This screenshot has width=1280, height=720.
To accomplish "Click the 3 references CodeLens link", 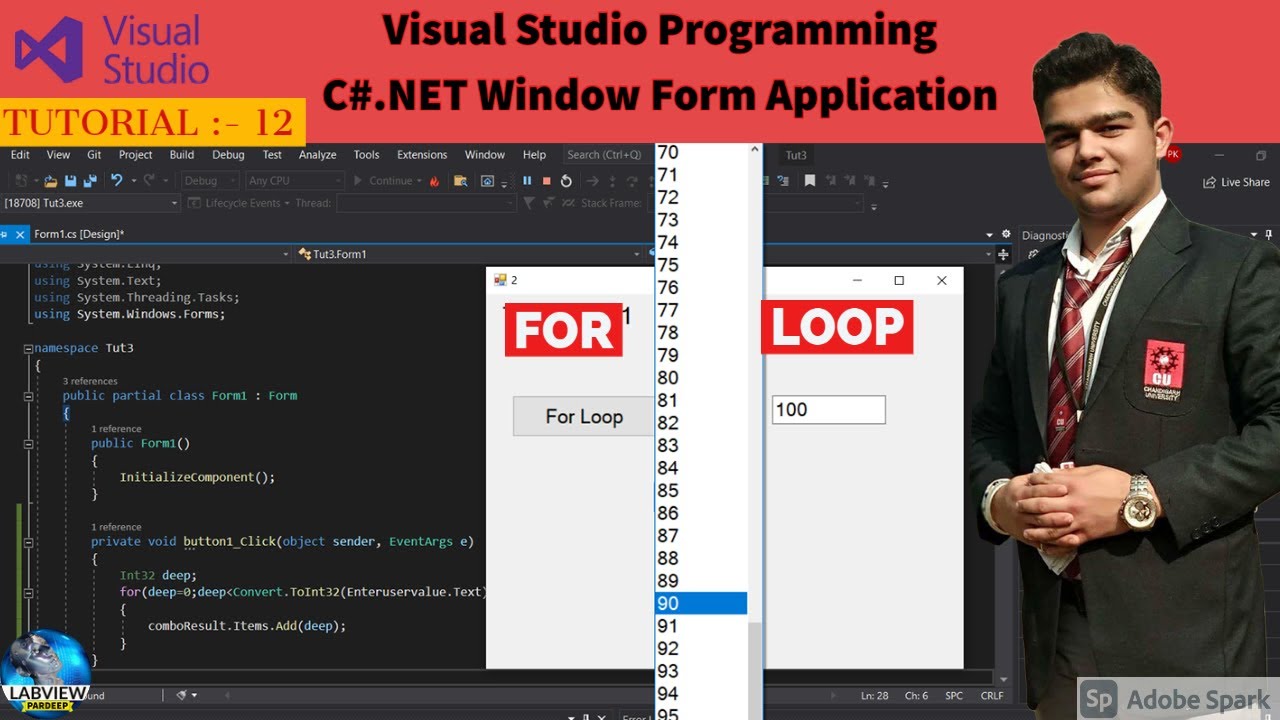I will (90, 381).
